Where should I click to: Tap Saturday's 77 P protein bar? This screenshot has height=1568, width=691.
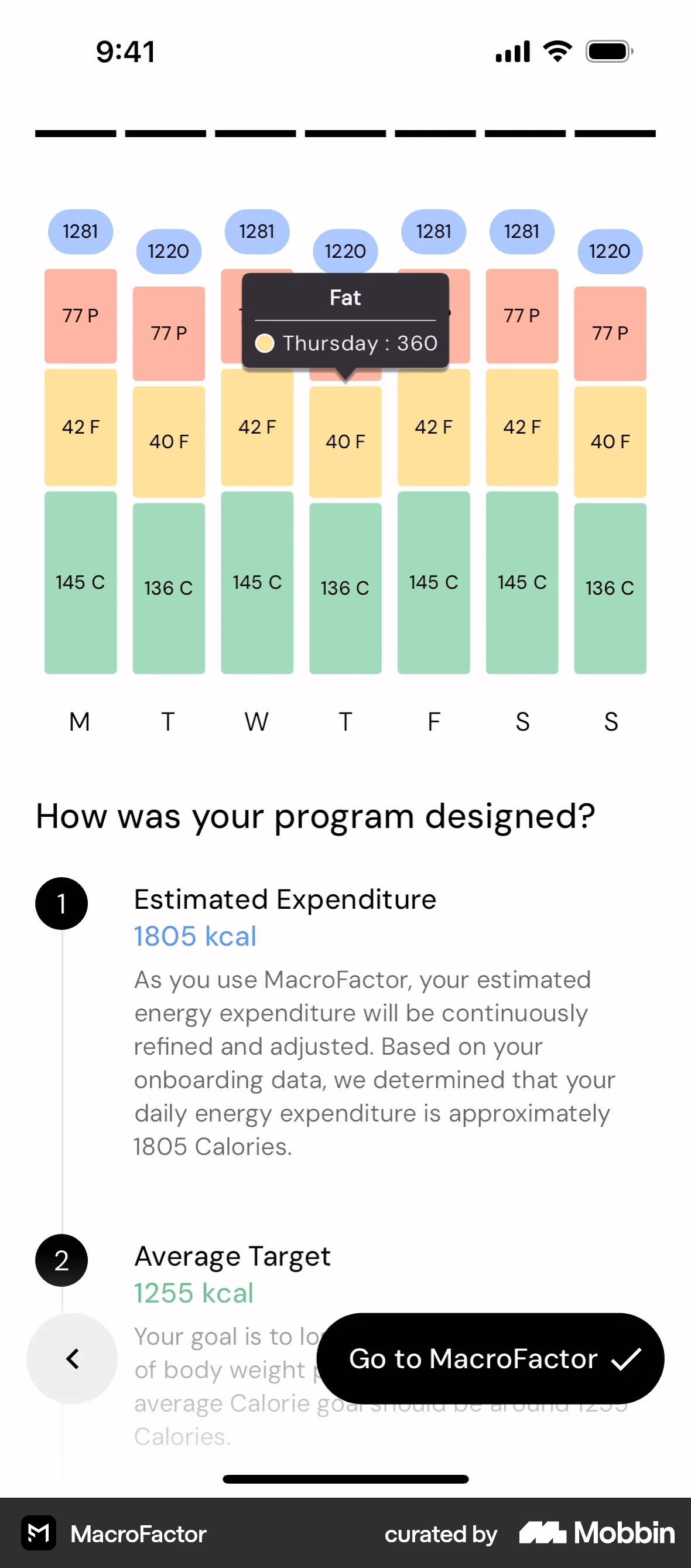[521, 315]
